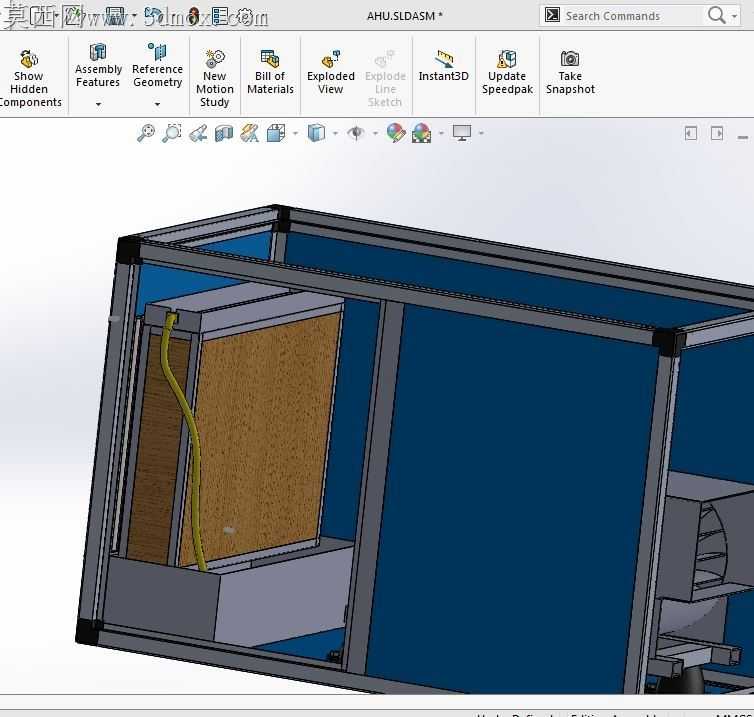Click the left panel split icon
Viewport: 754px width, 717px height.
pos(691,133)
